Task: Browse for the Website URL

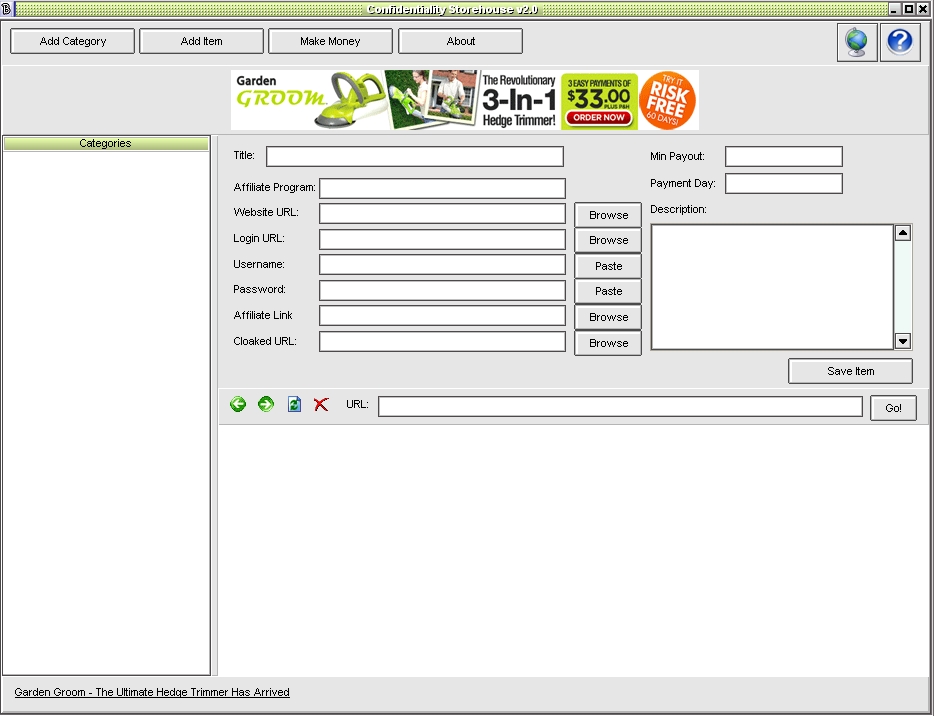Action: pyautogui.click(x=608, y=215)
